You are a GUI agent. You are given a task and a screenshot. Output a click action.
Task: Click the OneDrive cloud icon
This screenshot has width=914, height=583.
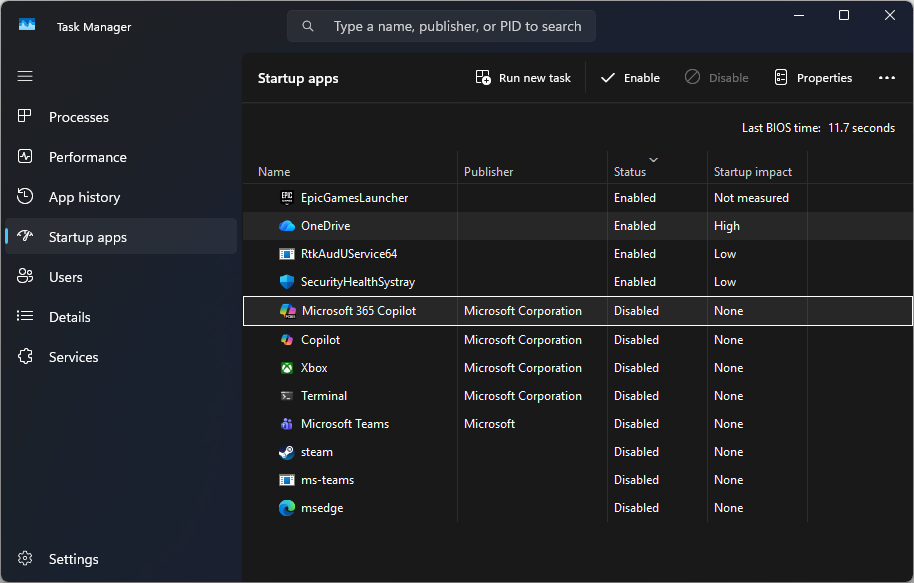coord(287,226)
